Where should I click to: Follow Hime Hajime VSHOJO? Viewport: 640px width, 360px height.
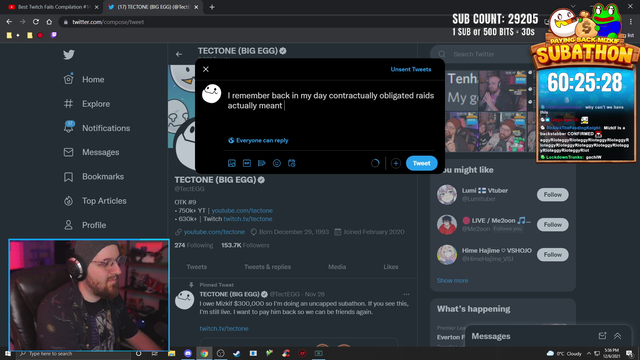553,255
